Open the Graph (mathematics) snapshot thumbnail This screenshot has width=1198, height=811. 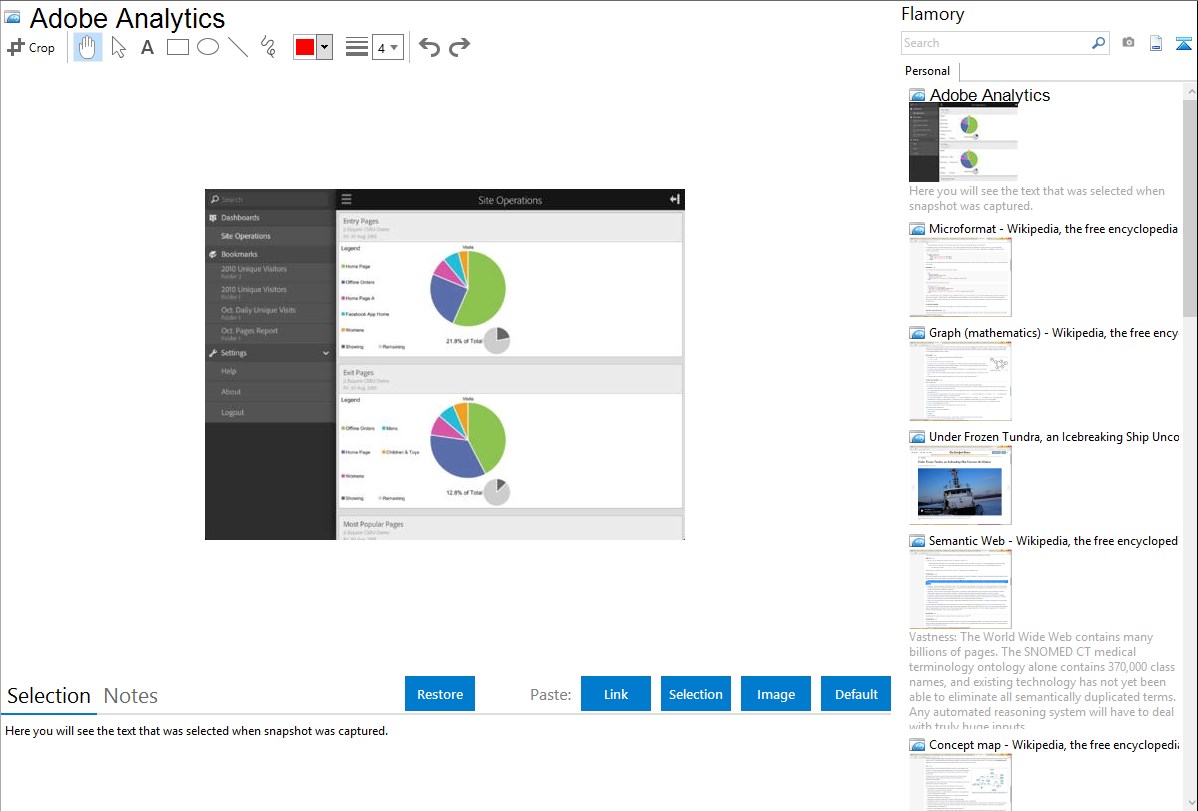tap(960, 381)
